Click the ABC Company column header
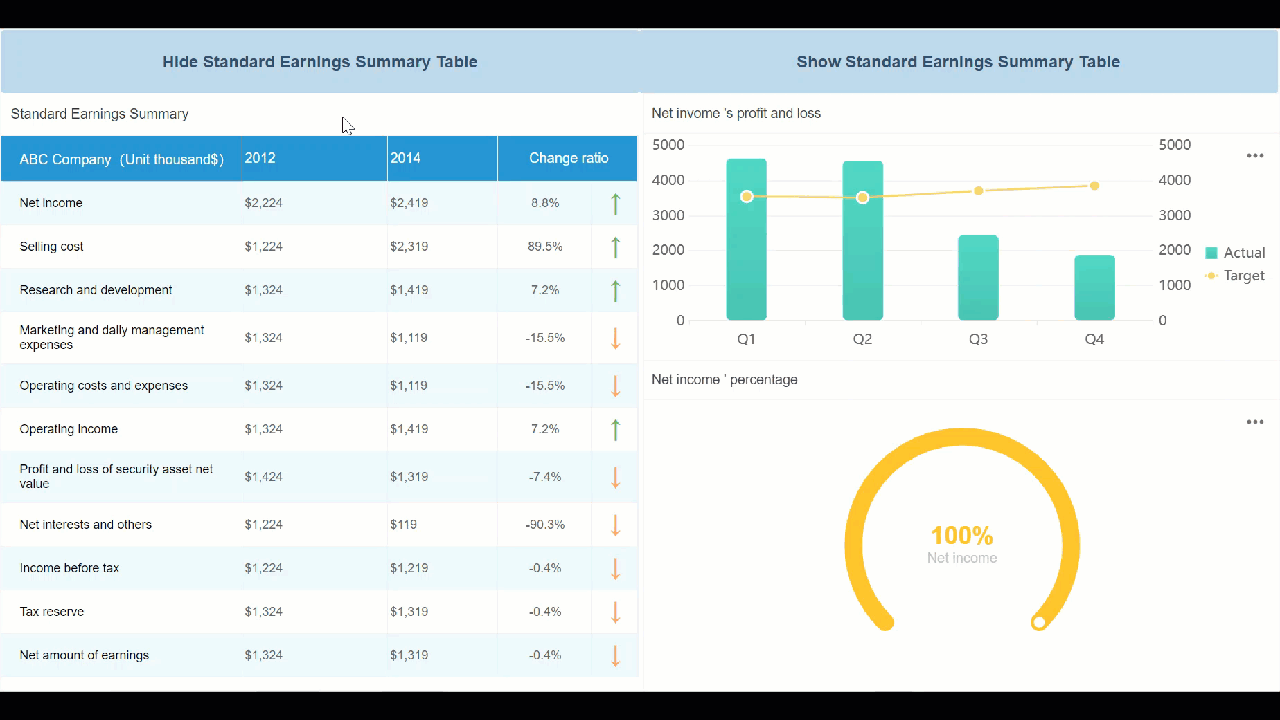 click(x=122, y=159)
